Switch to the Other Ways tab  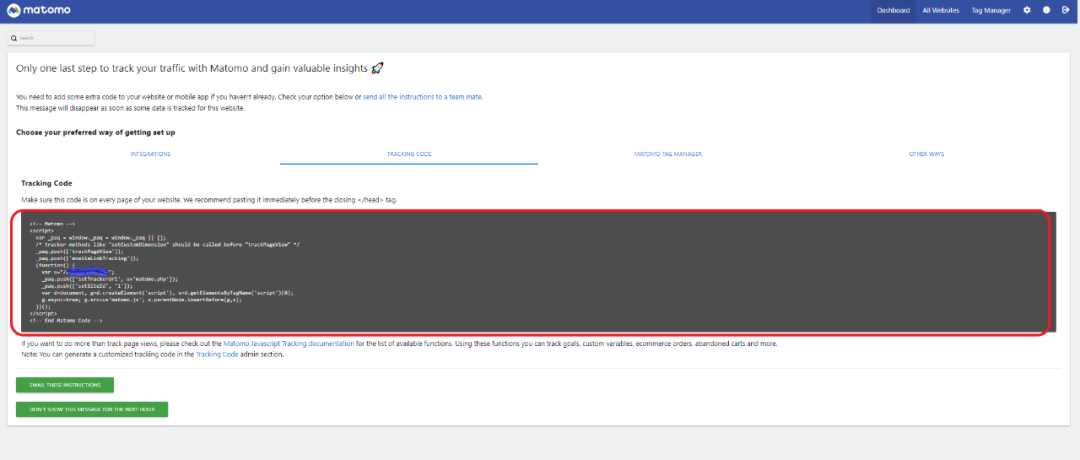coord(926,154)
